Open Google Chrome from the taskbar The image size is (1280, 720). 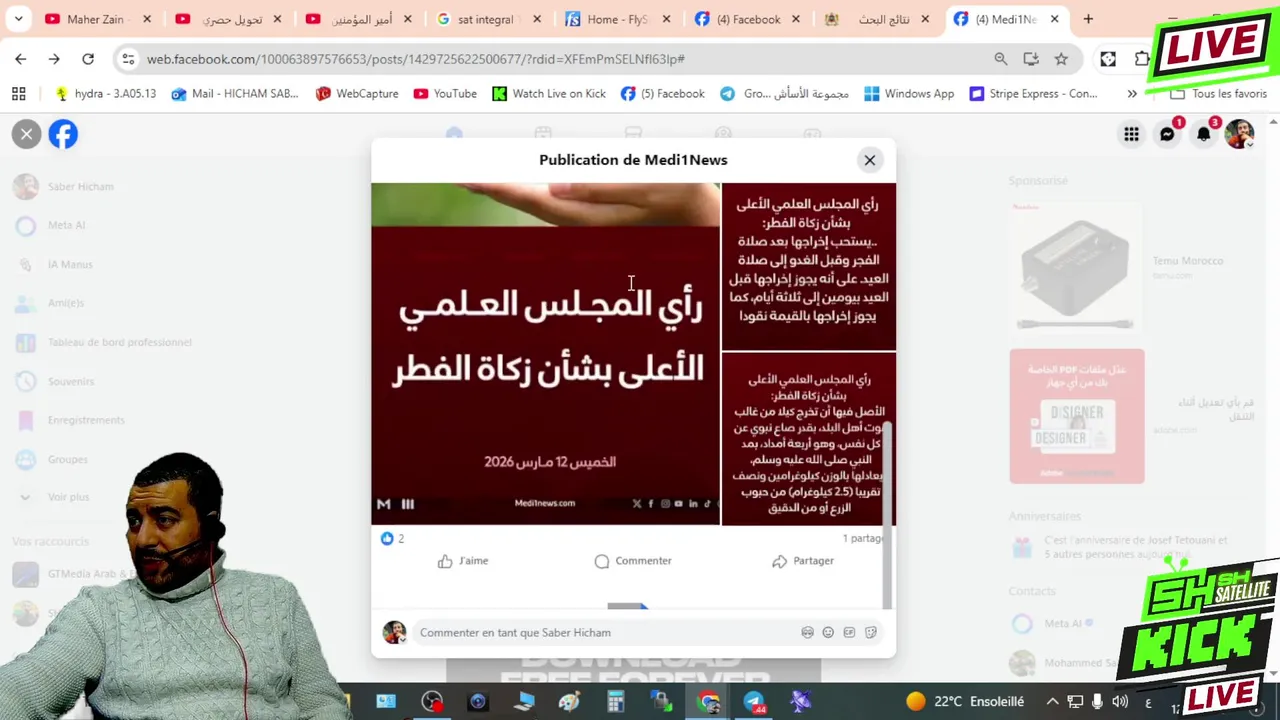click(708, 702)
